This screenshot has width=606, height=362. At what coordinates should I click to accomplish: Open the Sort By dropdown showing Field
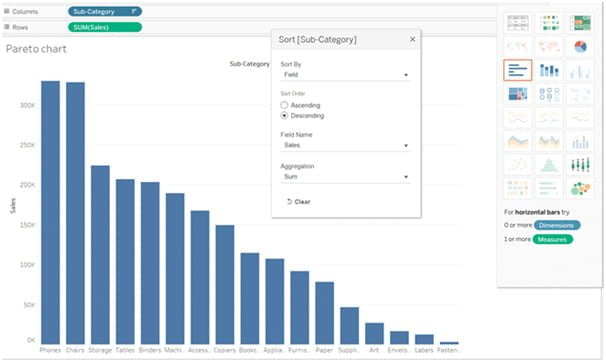pos(346,75)
